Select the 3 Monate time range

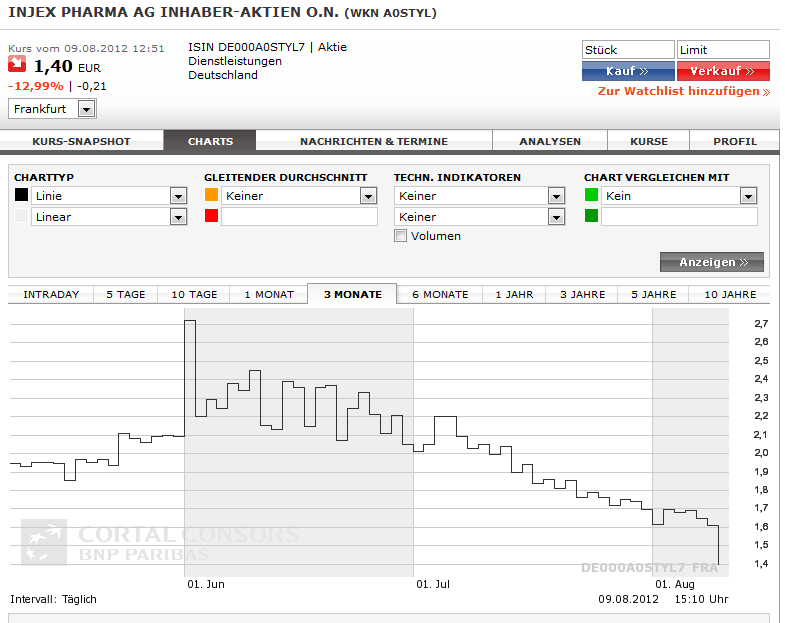point(352,294)
